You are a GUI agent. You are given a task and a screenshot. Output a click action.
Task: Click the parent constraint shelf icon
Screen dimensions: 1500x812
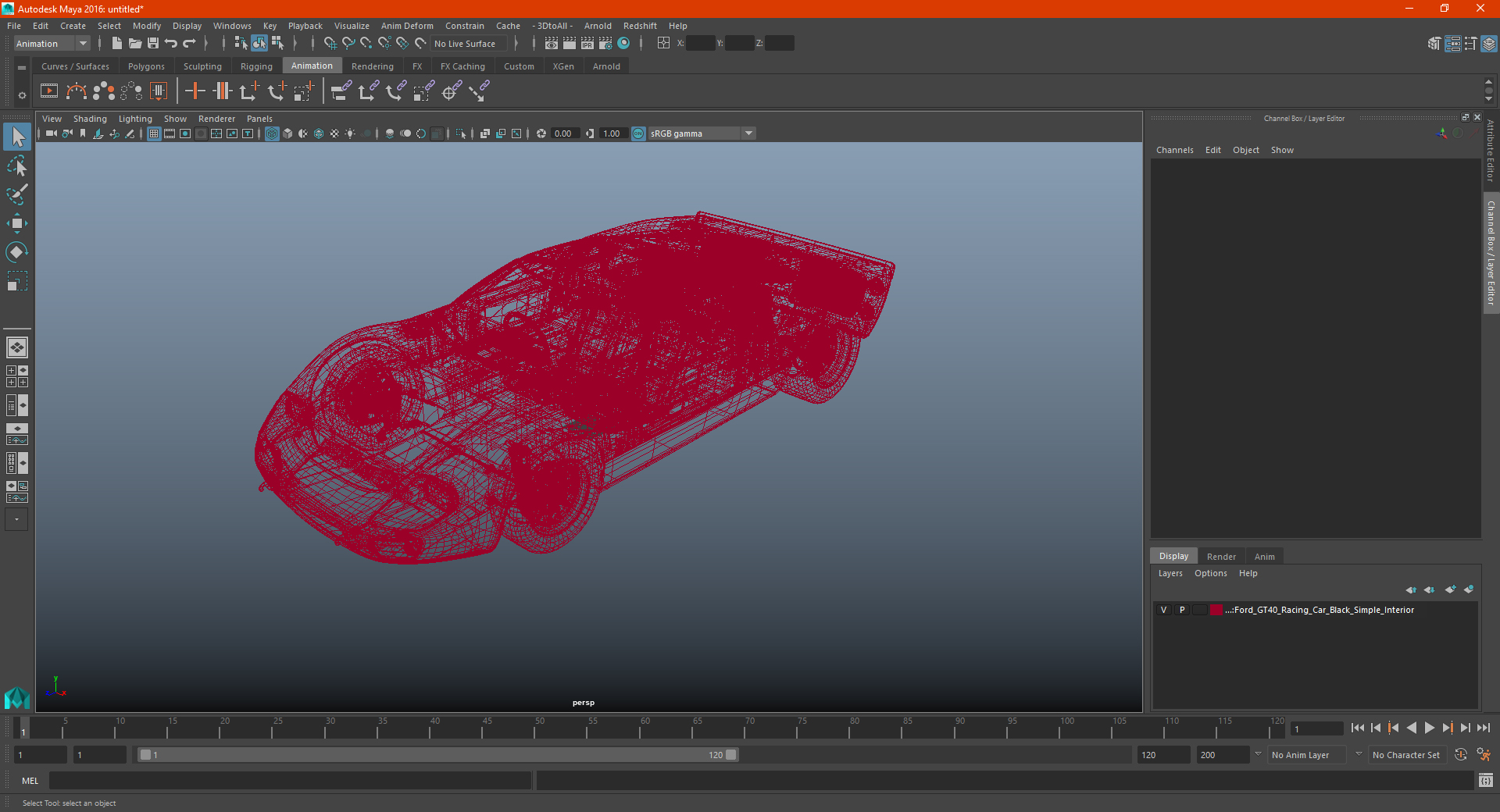tap(341, 91)
